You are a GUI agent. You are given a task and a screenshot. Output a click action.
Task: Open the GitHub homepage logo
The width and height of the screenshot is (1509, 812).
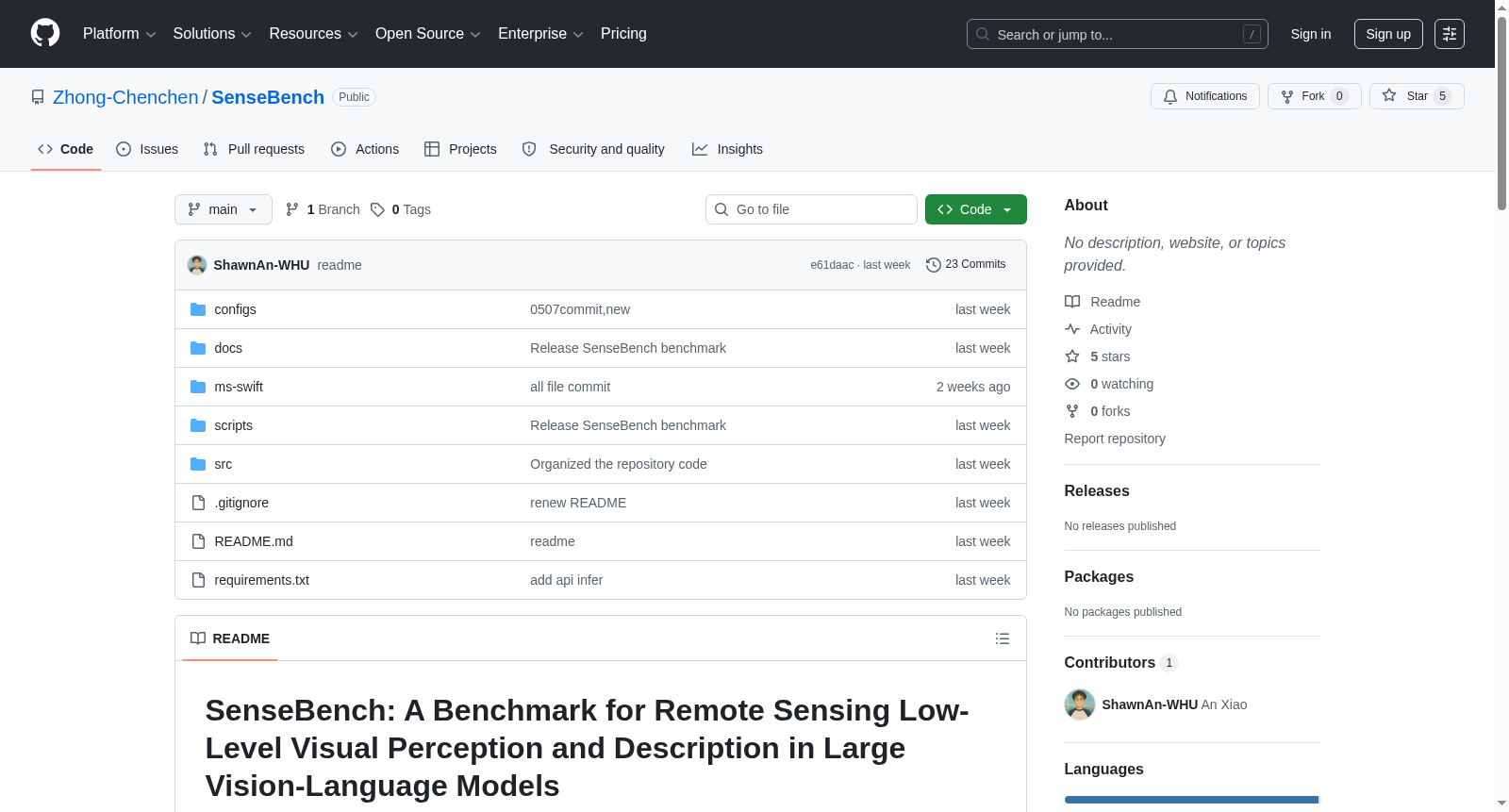[45, 34]
